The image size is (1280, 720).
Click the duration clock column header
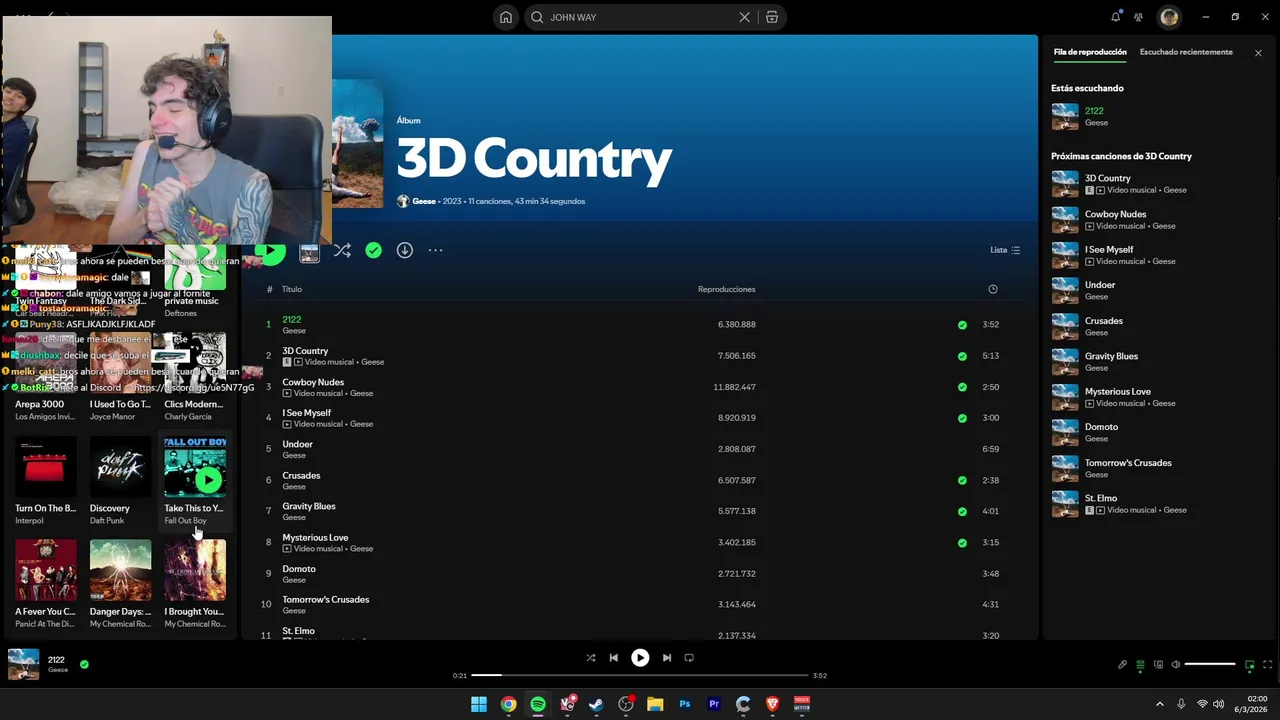click(993, 289)
